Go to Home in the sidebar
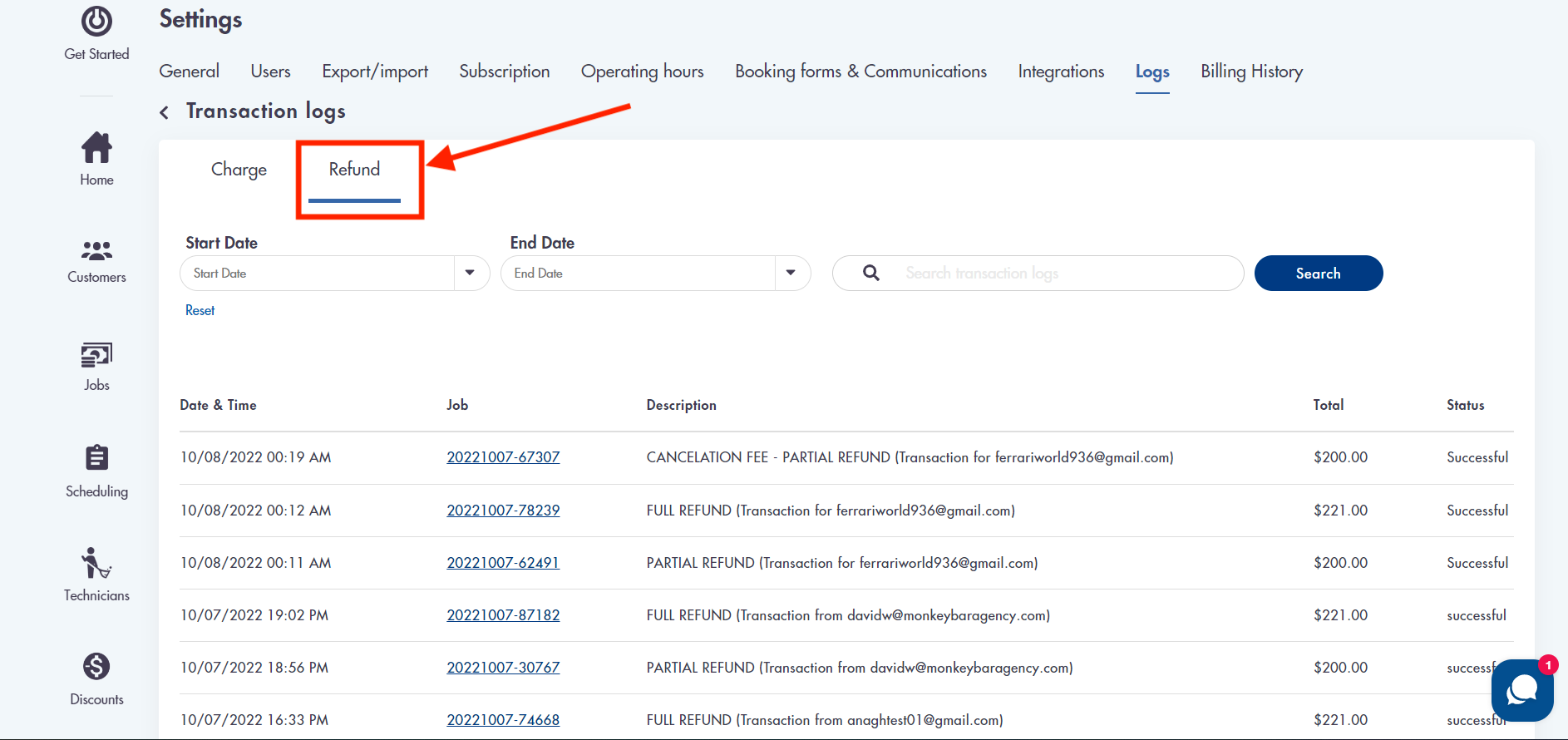 coord(96,158)
